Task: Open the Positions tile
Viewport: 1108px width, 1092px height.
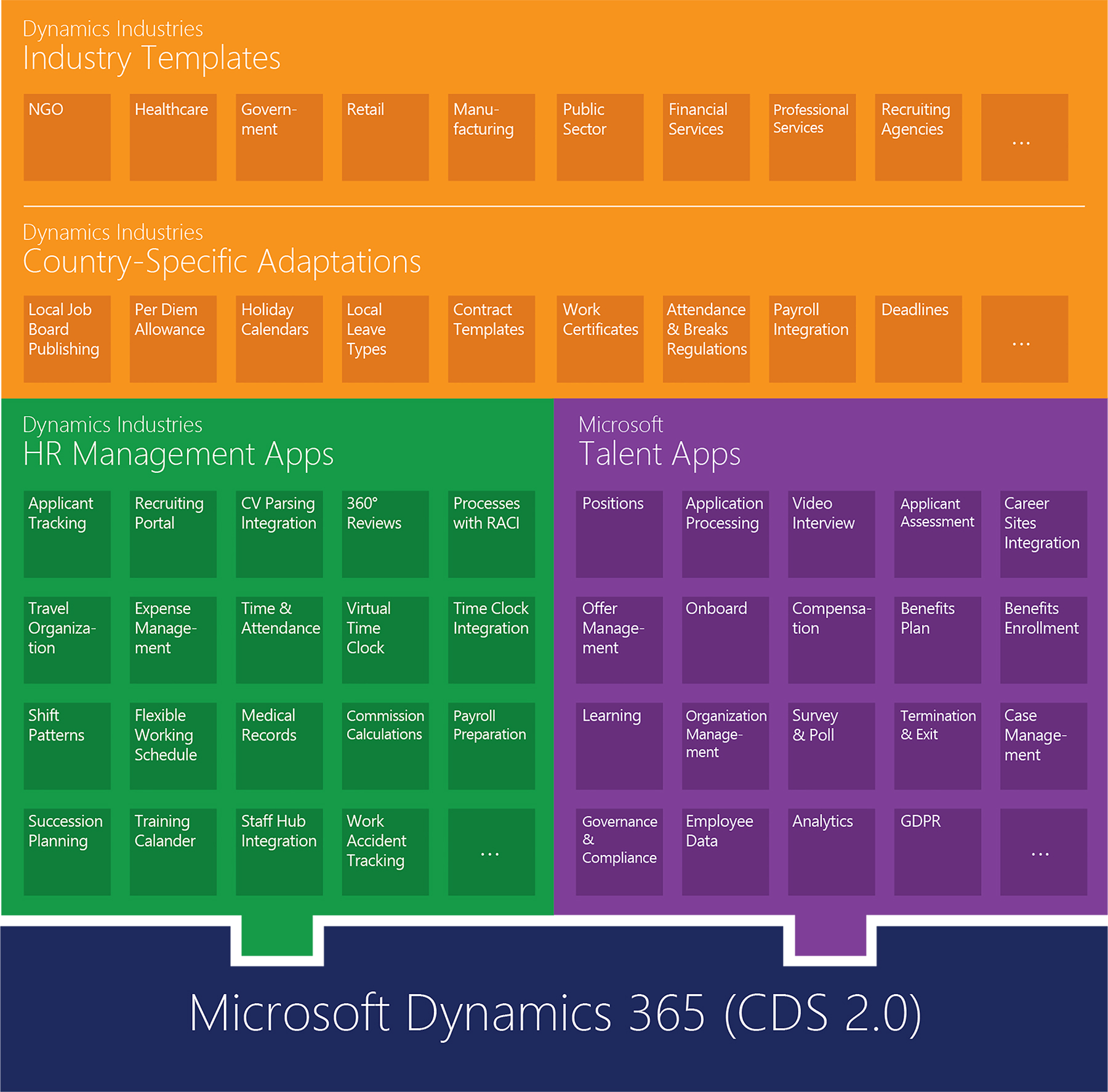Action: click(x=619, y=534)
